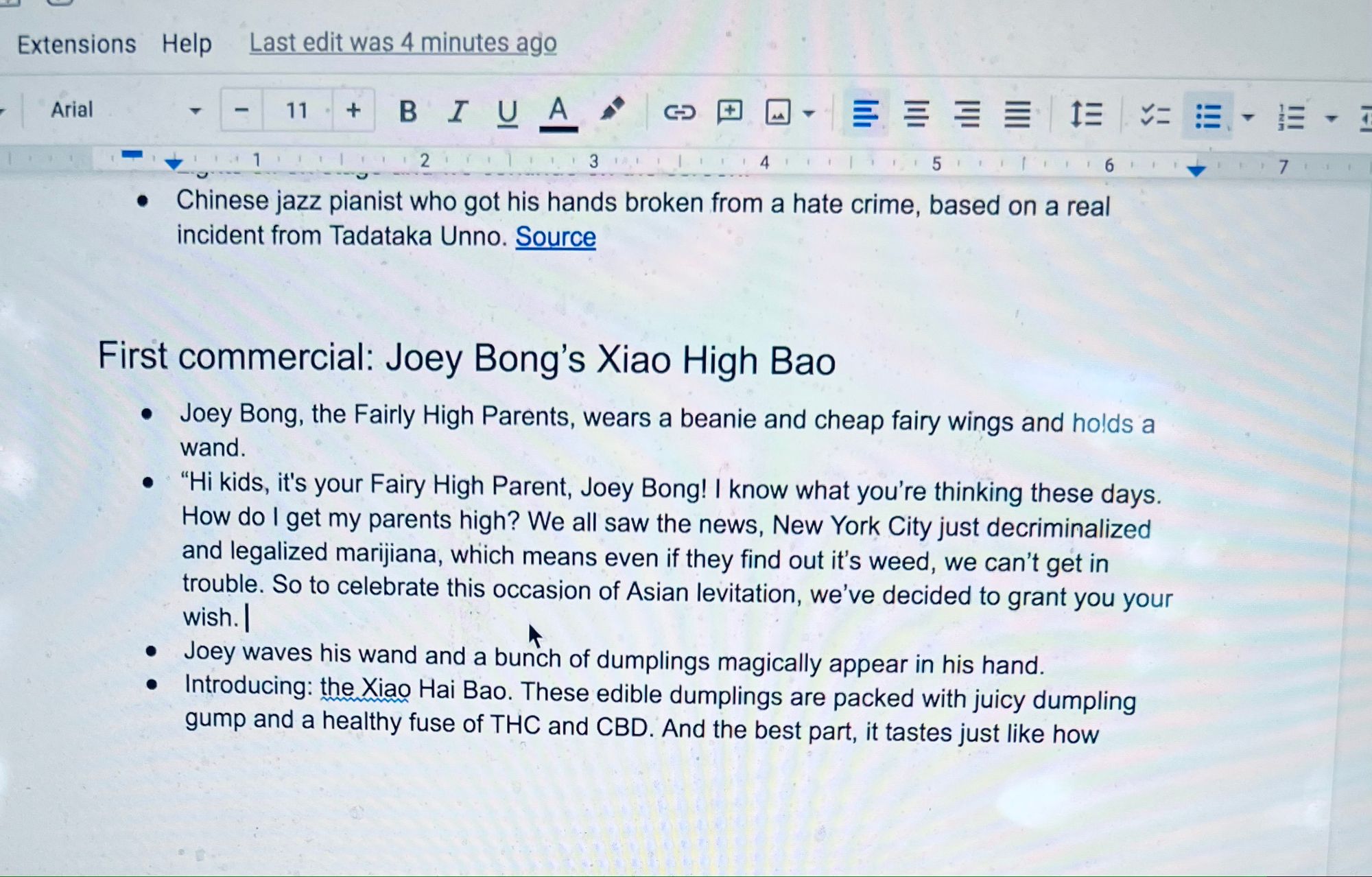Expand the Arial font dropdown
The width and height of the screenshot is (1372, 877).
(195, 111)
